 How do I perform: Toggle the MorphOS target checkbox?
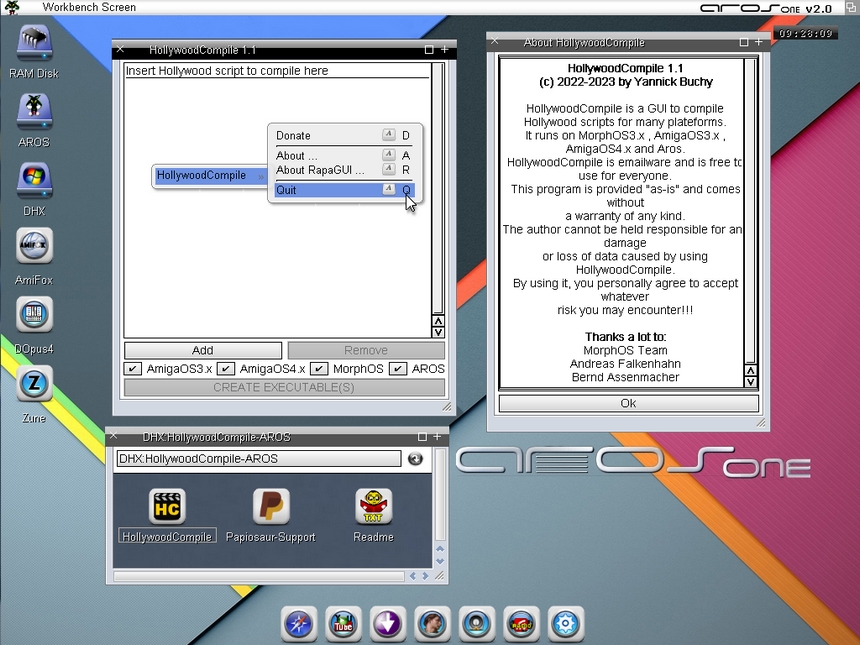[x=318, y=369]
